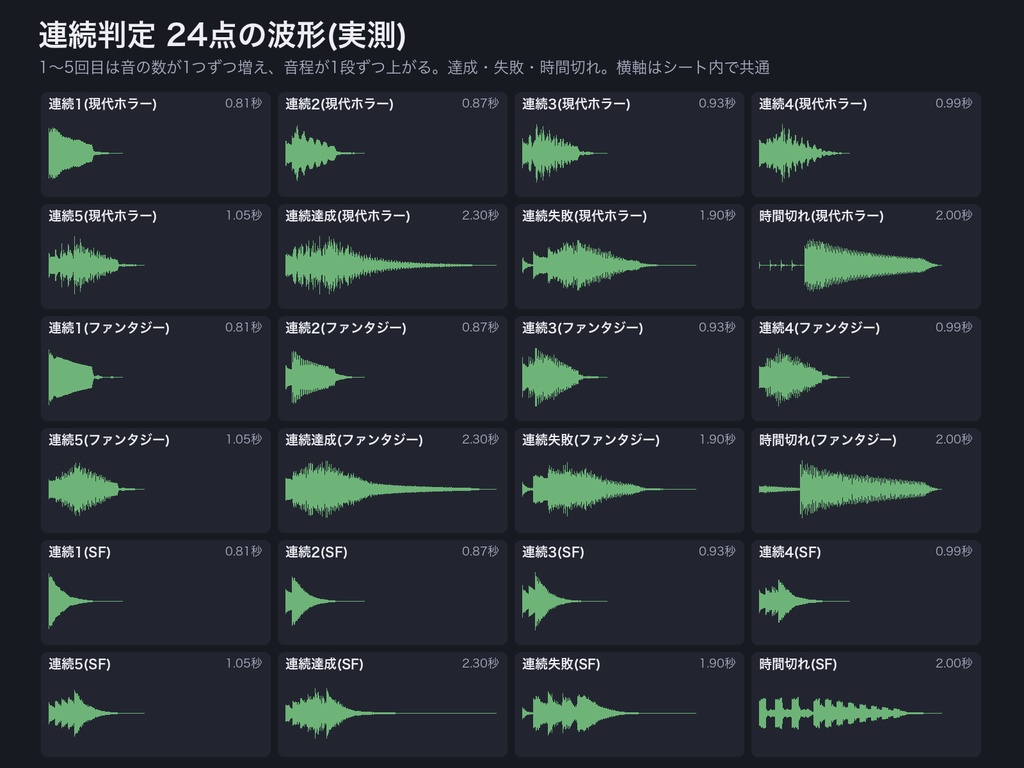Click the 連続達成(SF) waveform

pos(391,713)
